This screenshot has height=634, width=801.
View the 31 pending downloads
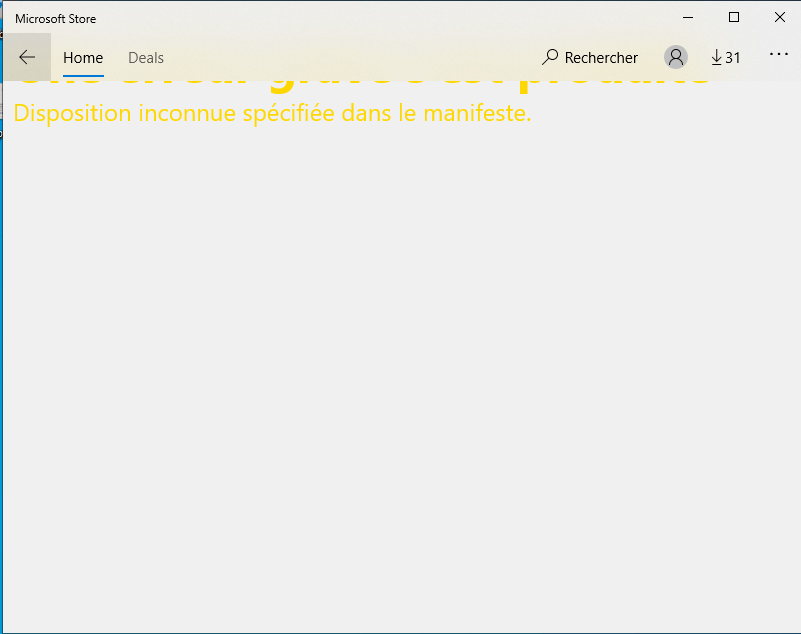tap(726, 57)
